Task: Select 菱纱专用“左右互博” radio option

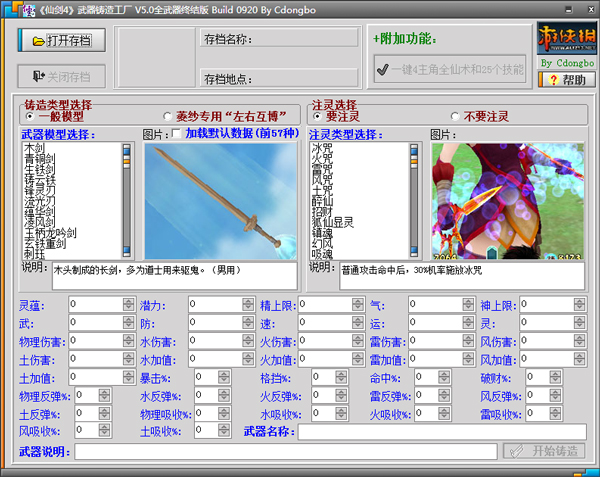Action: point(168,117)
